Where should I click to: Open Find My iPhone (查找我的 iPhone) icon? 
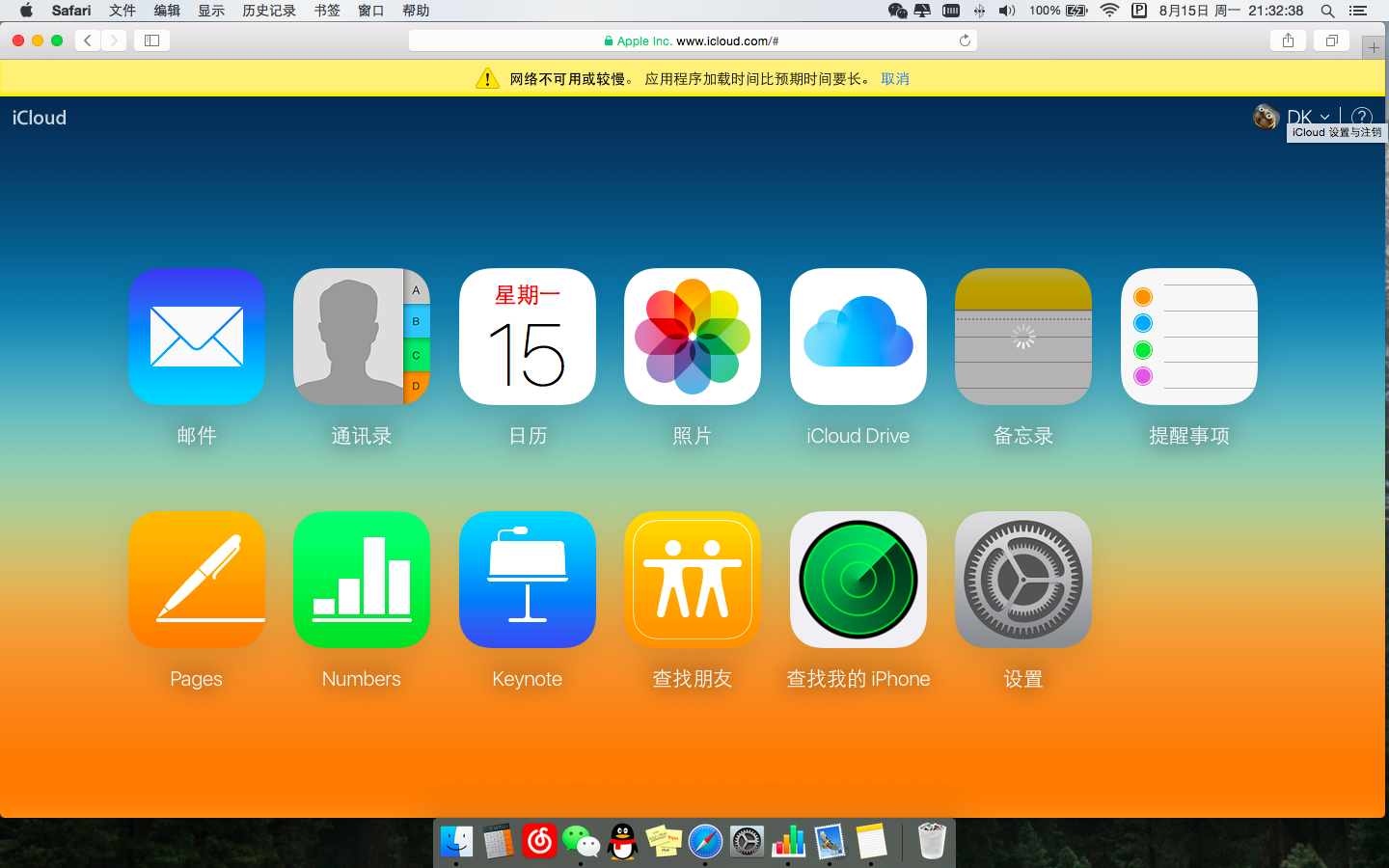pyautogui.click(x=858, y=580)
